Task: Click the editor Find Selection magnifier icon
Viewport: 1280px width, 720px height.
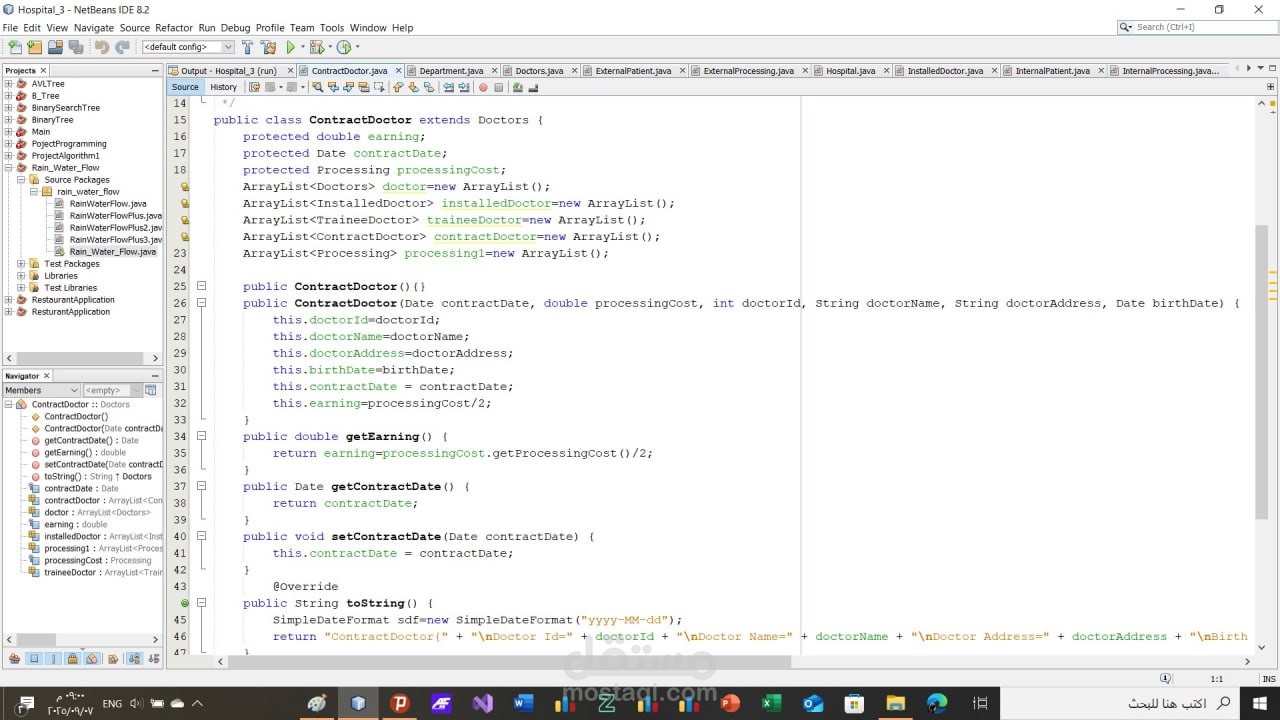Action: point(318,87)
